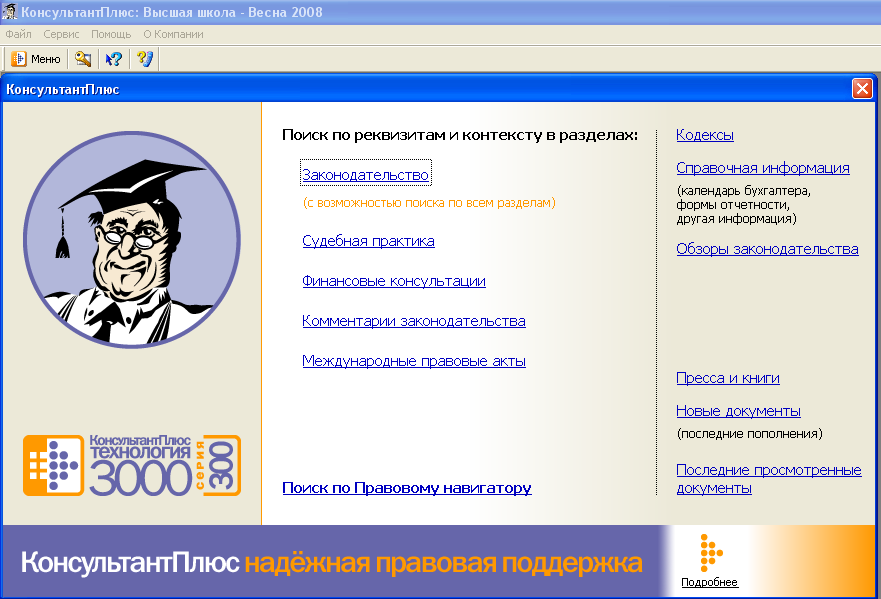Click the календарь бухгалтера description text
The image size is (881, 599).
[743, 205]
